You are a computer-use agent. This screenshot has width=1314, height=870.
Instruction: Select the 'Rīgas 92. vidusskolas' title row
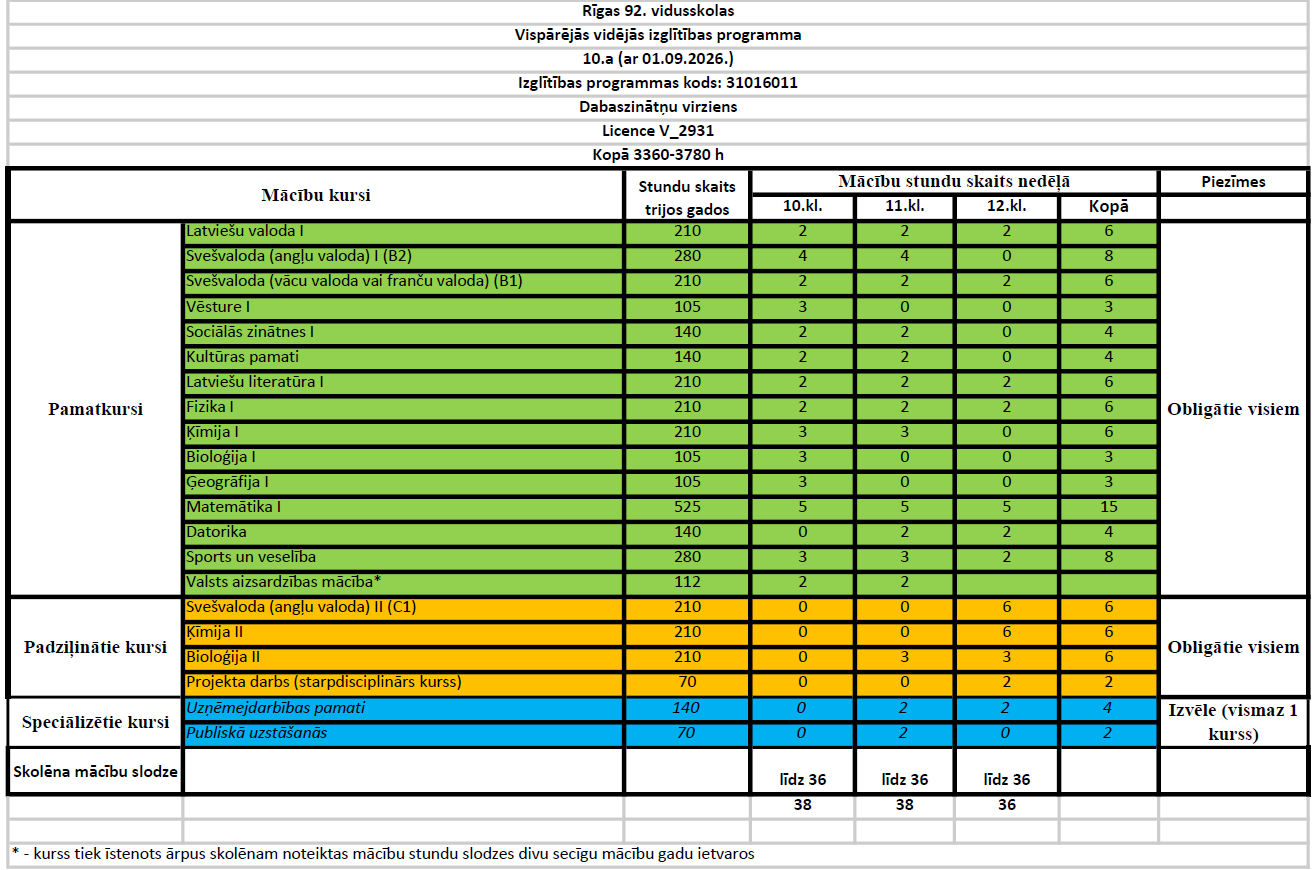coord(658,12)
